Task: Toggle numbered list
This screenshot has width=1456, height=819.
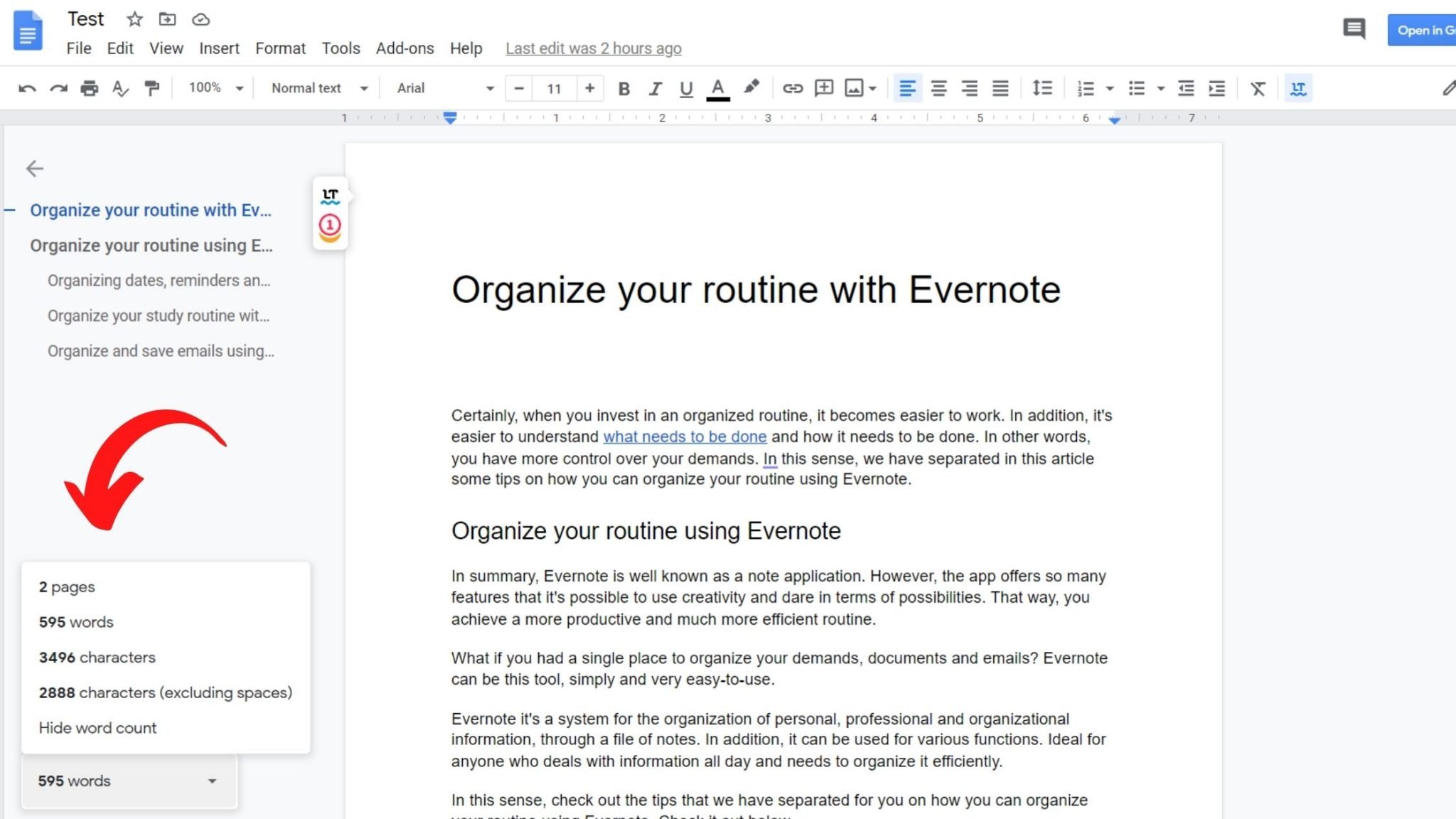Action: tap(1085, 88)
